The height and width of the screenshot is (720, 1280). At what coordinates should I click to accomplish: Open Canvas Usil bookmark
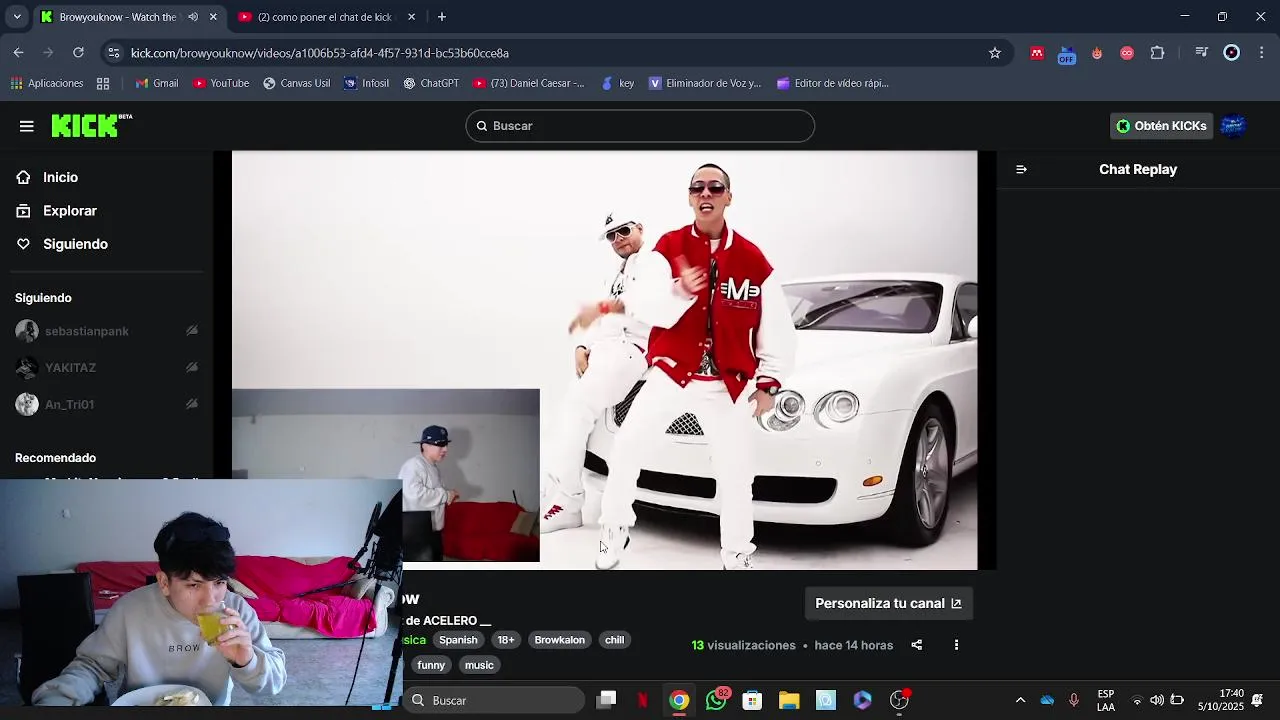pos(296,83)
